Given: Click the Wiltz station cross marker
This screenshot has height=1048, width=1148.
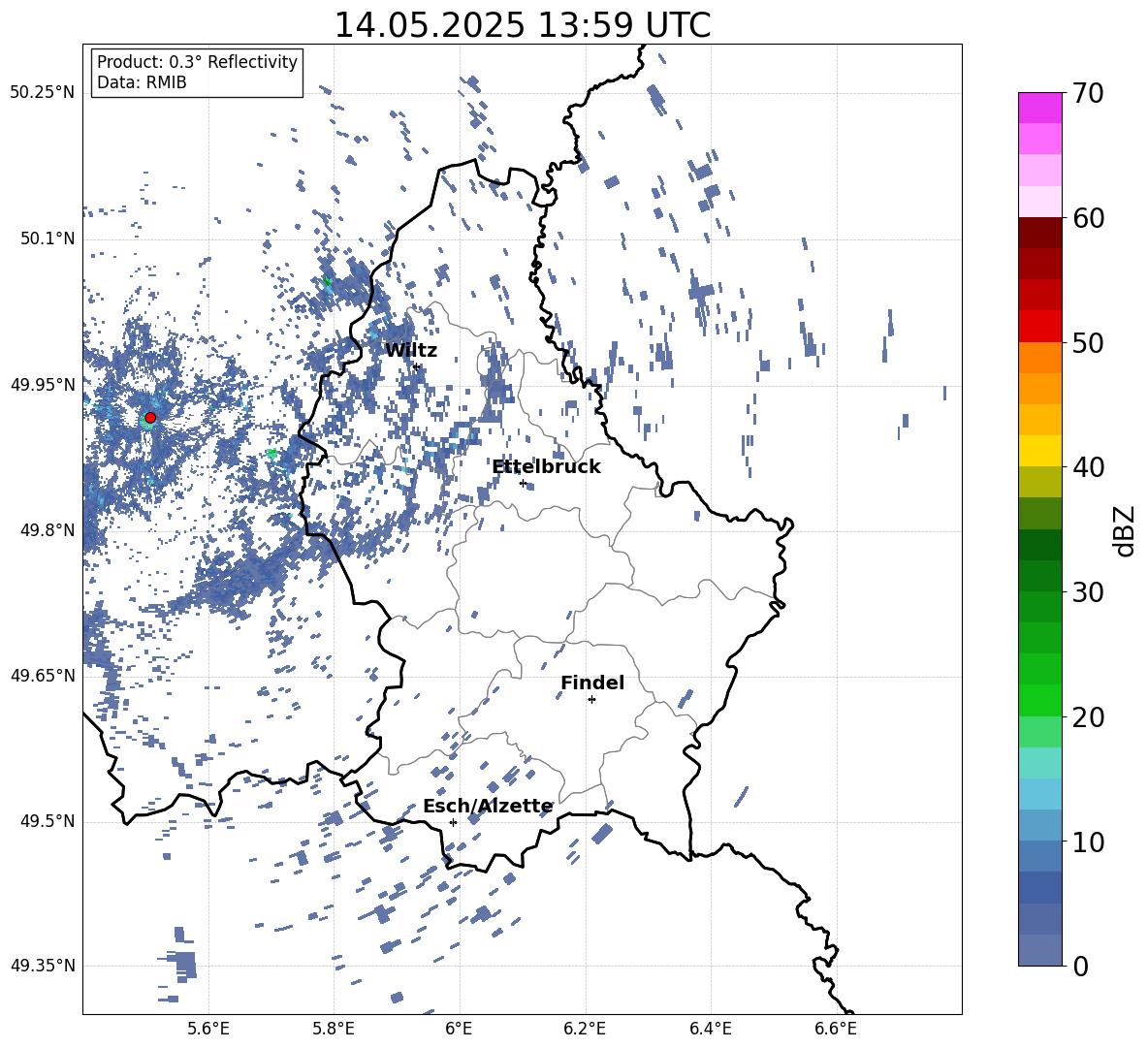Looking at the screenshot, I should pos(417,366).
